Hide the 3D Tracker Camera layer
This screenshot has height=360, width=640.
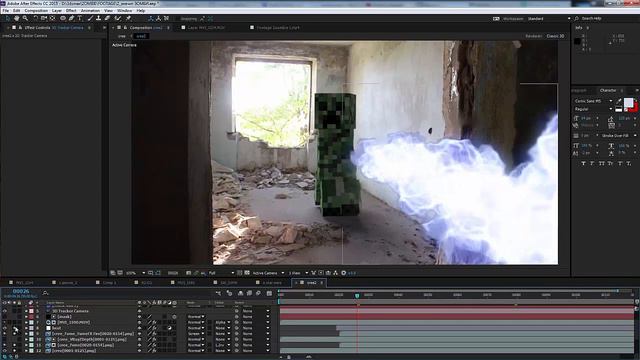5,311
